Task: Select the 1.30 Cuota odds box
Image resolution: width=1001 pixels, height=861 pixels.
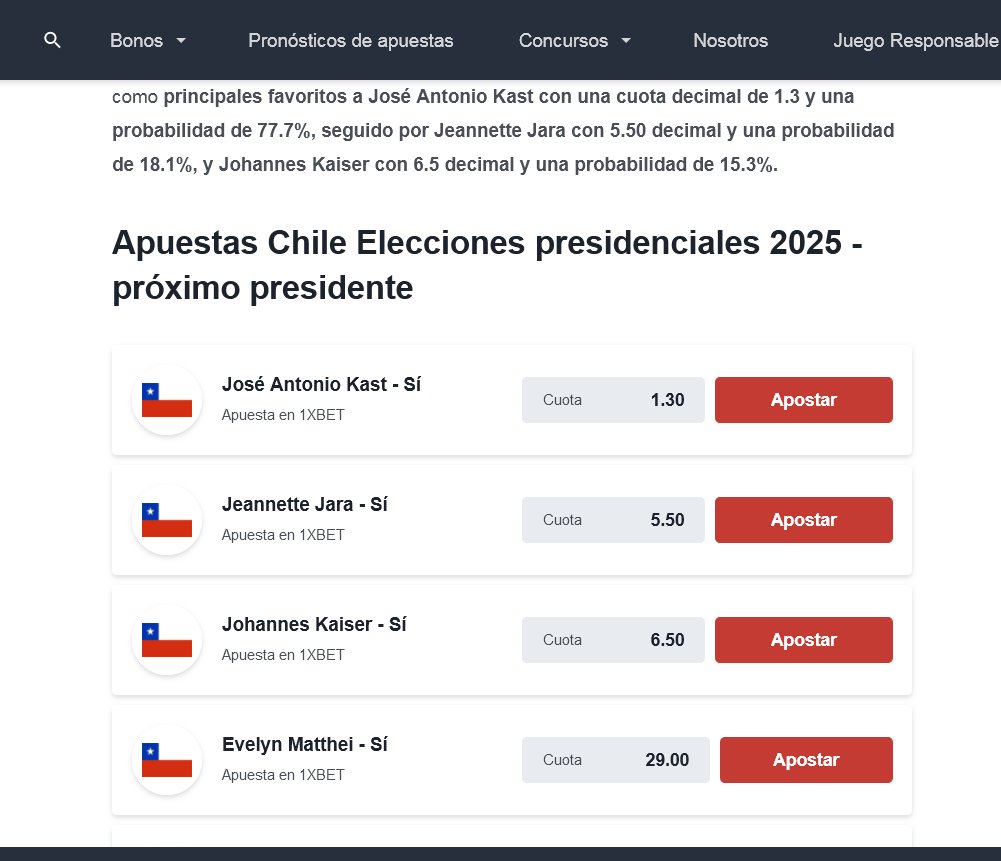Action: (613, 400)
